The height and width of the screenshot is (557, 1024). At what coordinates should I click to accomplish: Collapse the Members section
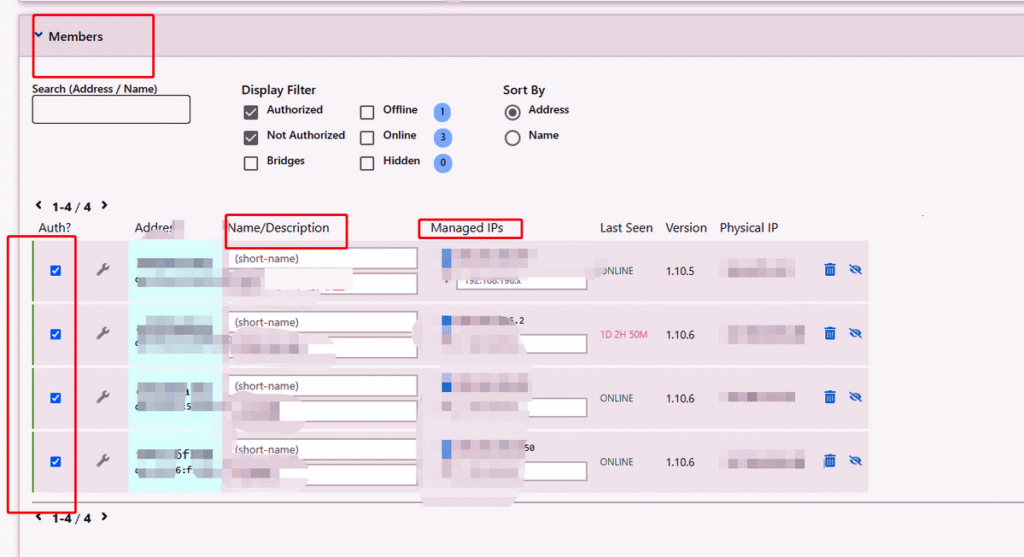tap(38, 36)
